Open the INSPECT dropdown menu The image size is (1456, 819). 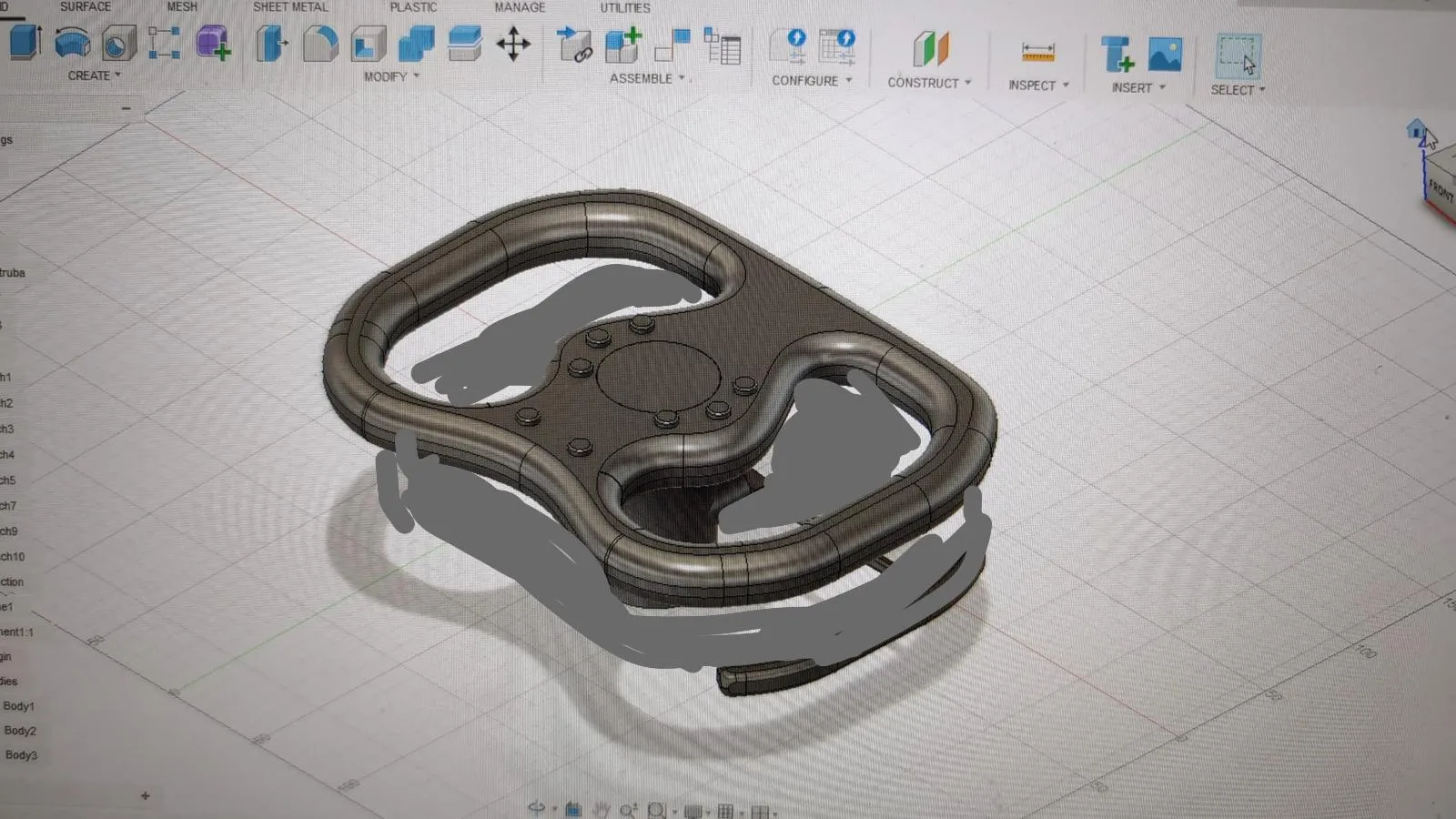[x=1038, y=85]
